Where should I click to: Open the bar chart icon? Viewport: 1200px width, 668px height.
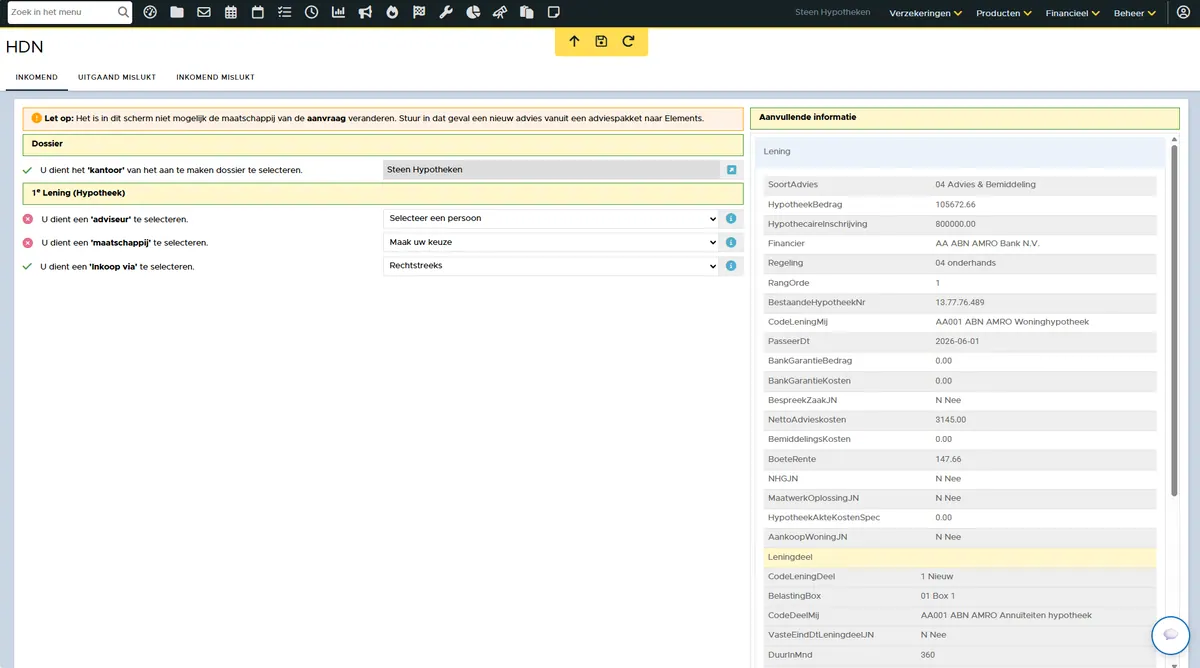[x=339, y=13]
